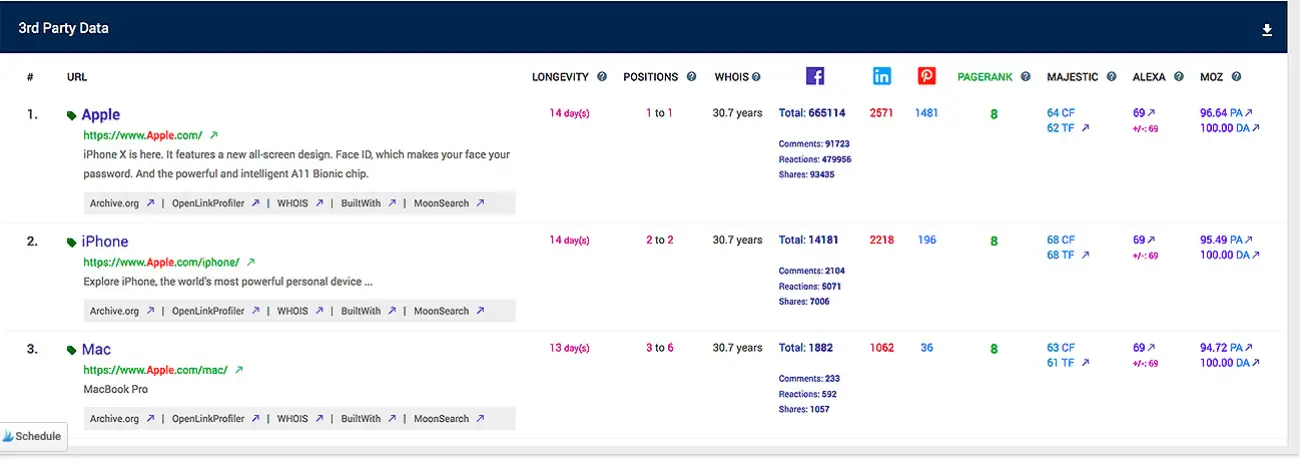Open help for the MOZ column
The image size is (1300, 461).
[1236, 77]
